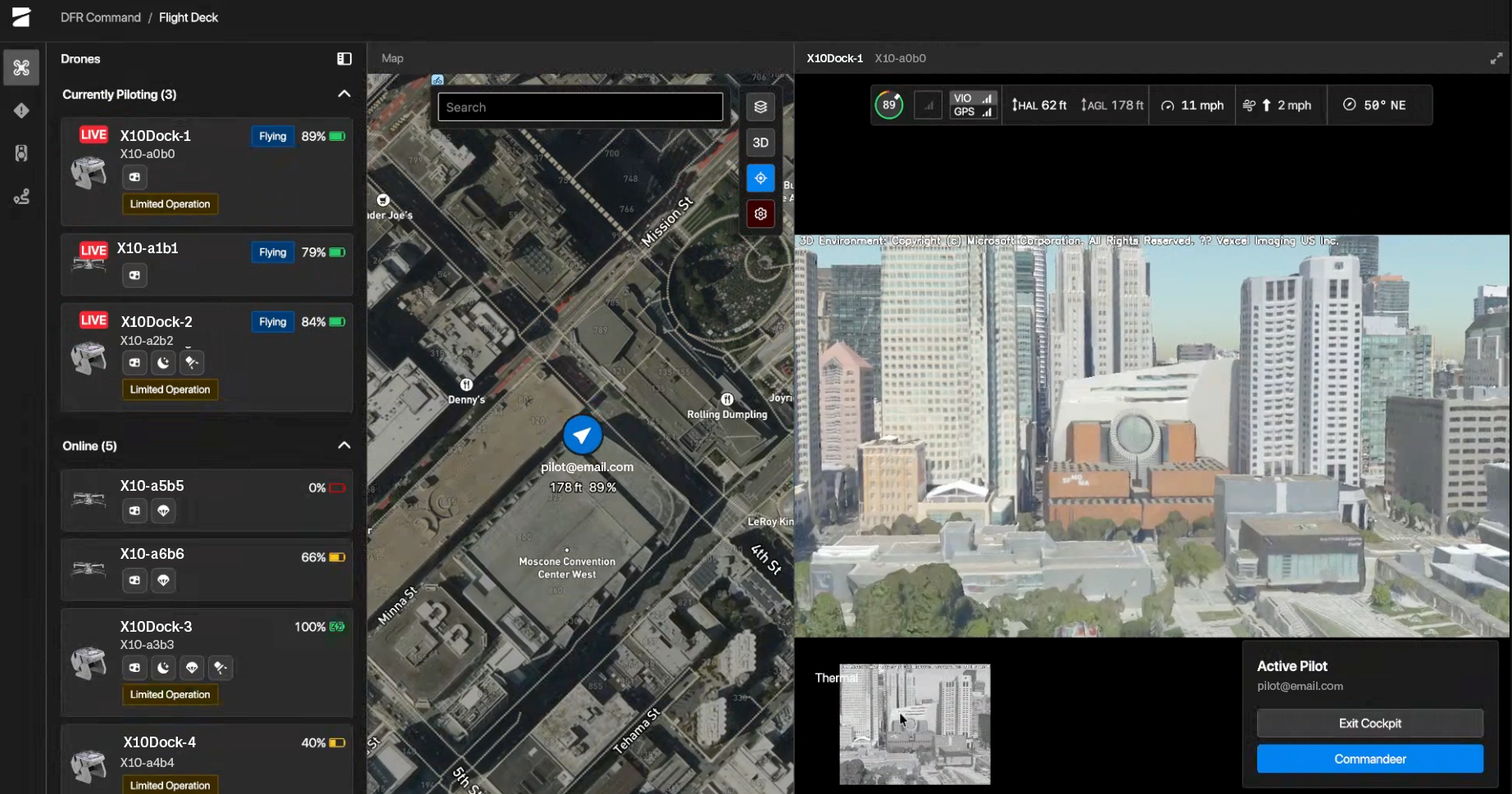Click the camera attachment icon on X10-a6b6
The width and height of the screenshot is (1512, 794).
point(134,580)
